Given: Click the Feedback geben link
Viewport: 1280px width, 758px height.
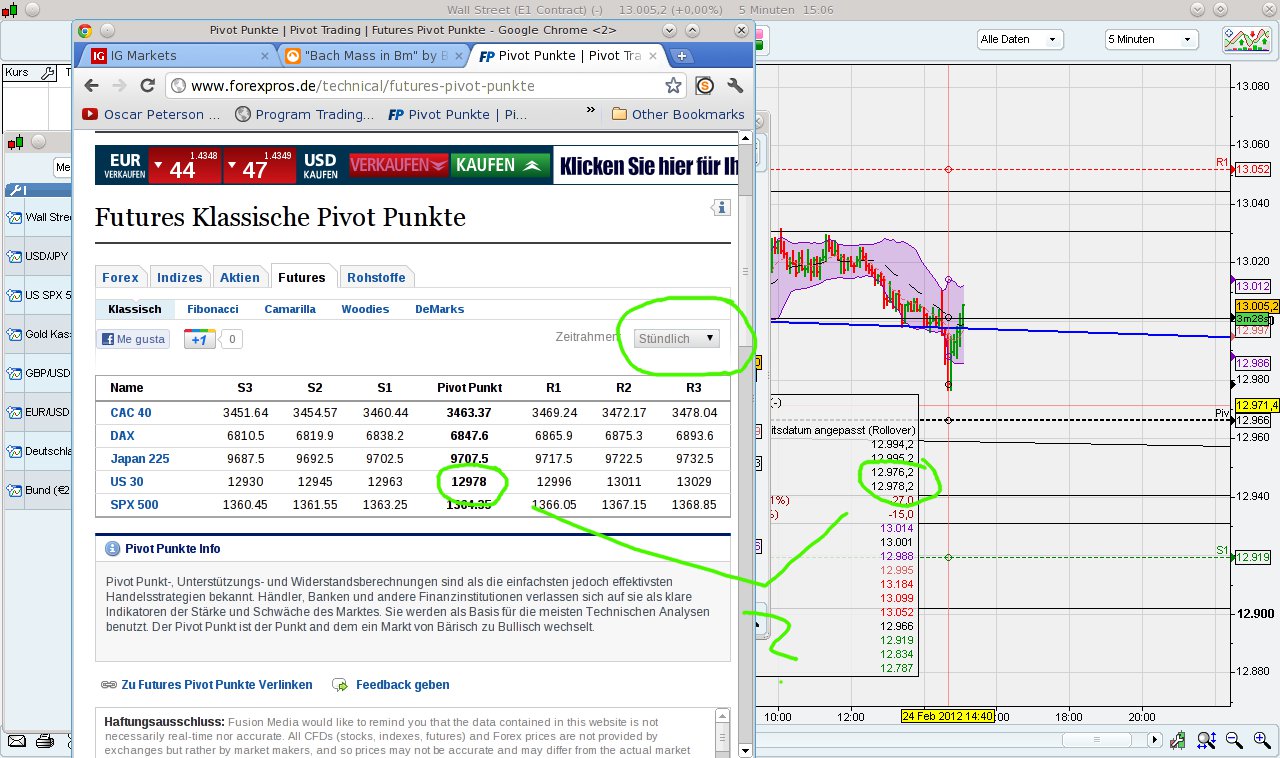Looking at the screenshot, I should click(x=400, y=685).
